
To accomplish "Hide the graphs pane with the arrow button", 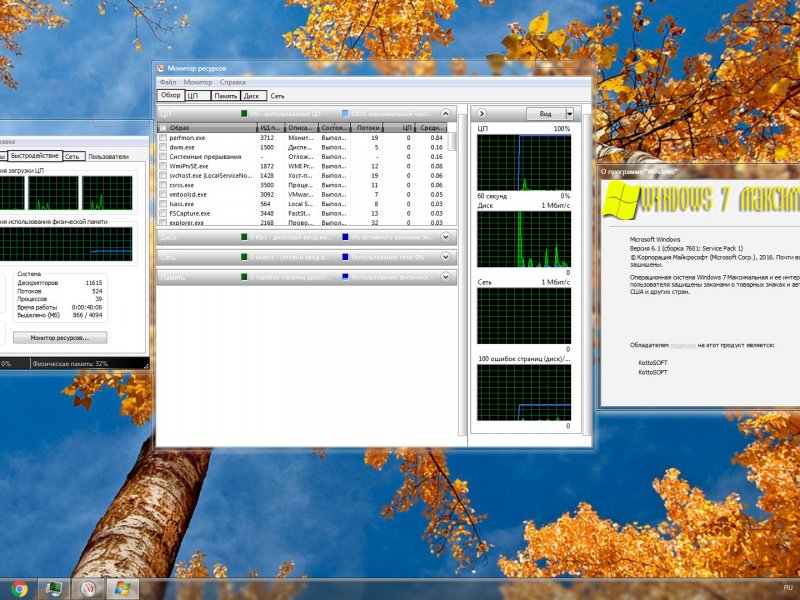I will pyautogui.click(x=481, y=113).
